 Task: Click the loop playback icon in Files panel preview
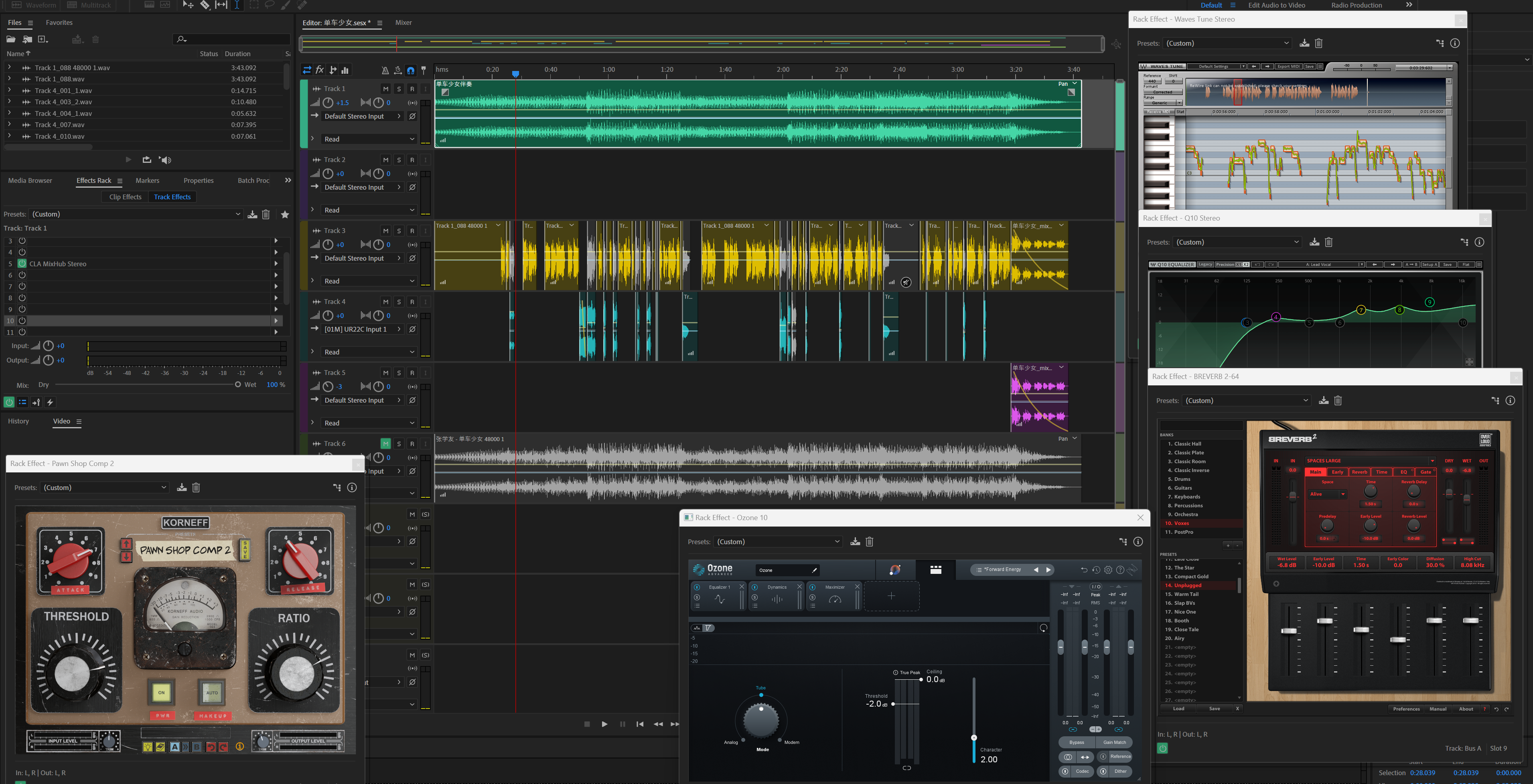[x=147, y=160]
